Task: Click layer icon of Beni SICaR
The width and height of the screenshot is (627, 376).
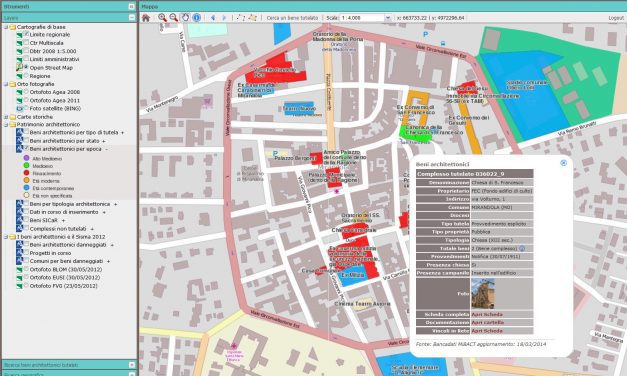Action: pyautogui.click(x=19, y=220)
